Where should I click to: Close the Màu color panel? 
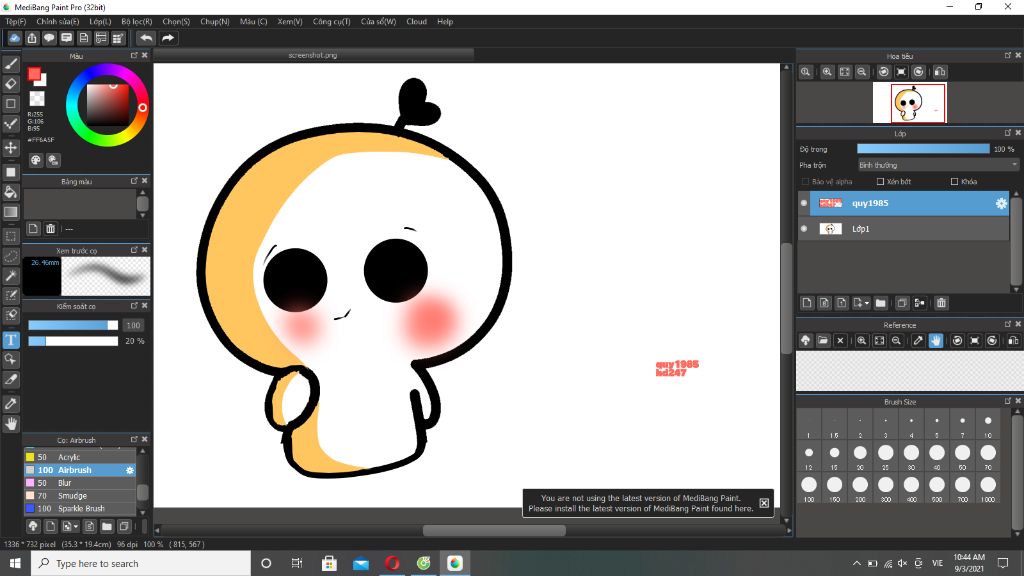[145, 56]
